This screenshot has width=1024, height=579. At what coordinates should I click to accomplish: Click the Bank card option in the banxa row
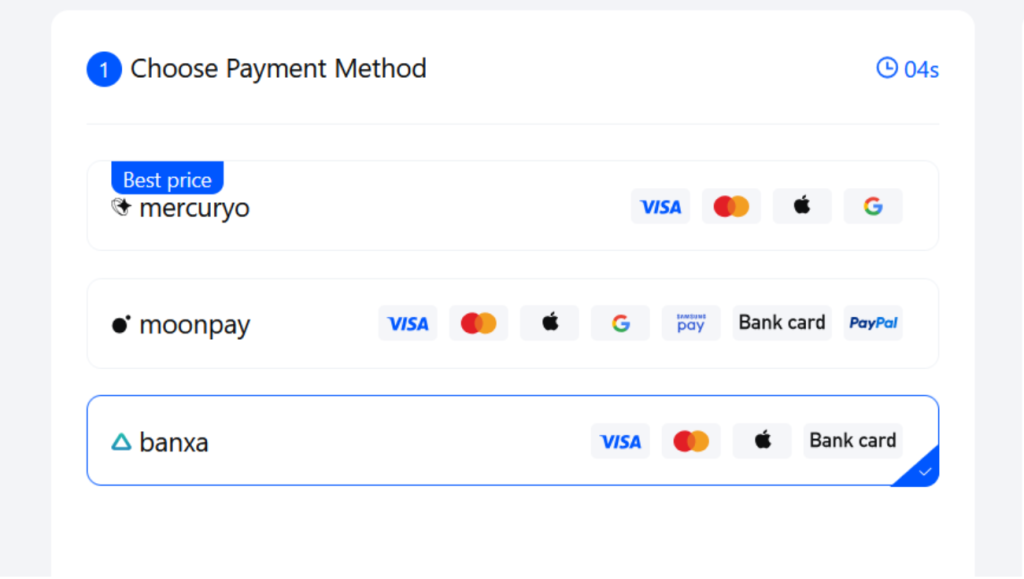click(852, 440)
